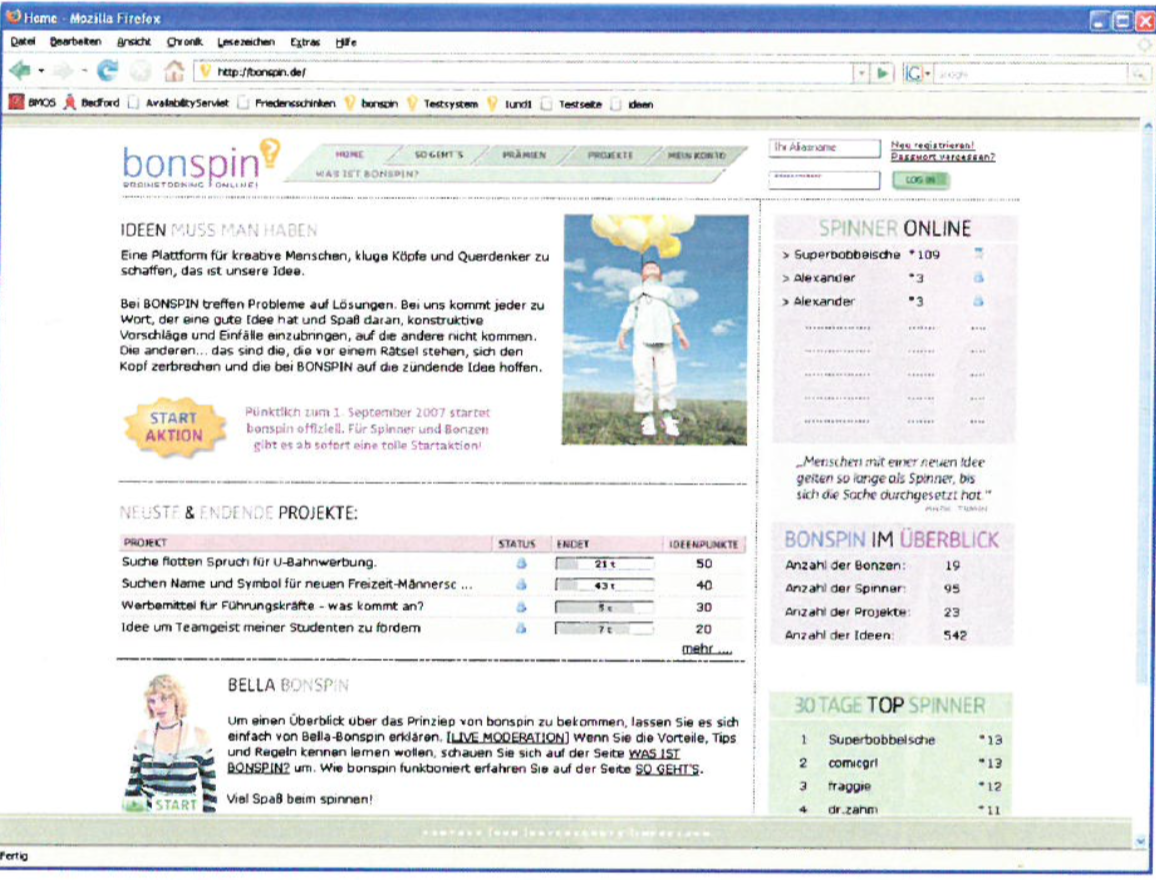Open the search engine selector dropdown
The width and height of the screenshot is (1156, 880).
(927, 73)
